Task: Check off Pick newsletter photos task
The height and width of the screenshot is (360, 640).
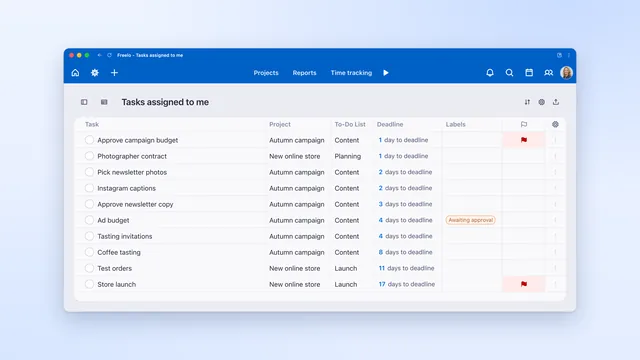Action: coord(89,172)
